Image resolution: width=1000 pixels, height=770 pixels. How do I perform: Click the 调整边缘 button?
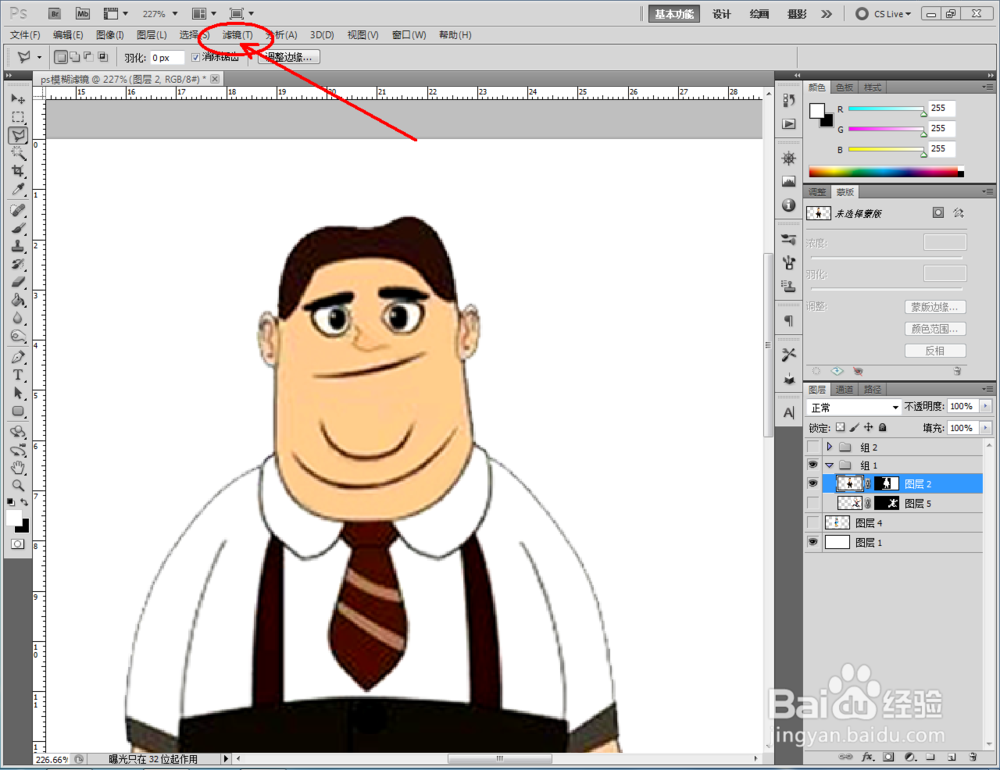pyautogui.click(x=288, y=57)
